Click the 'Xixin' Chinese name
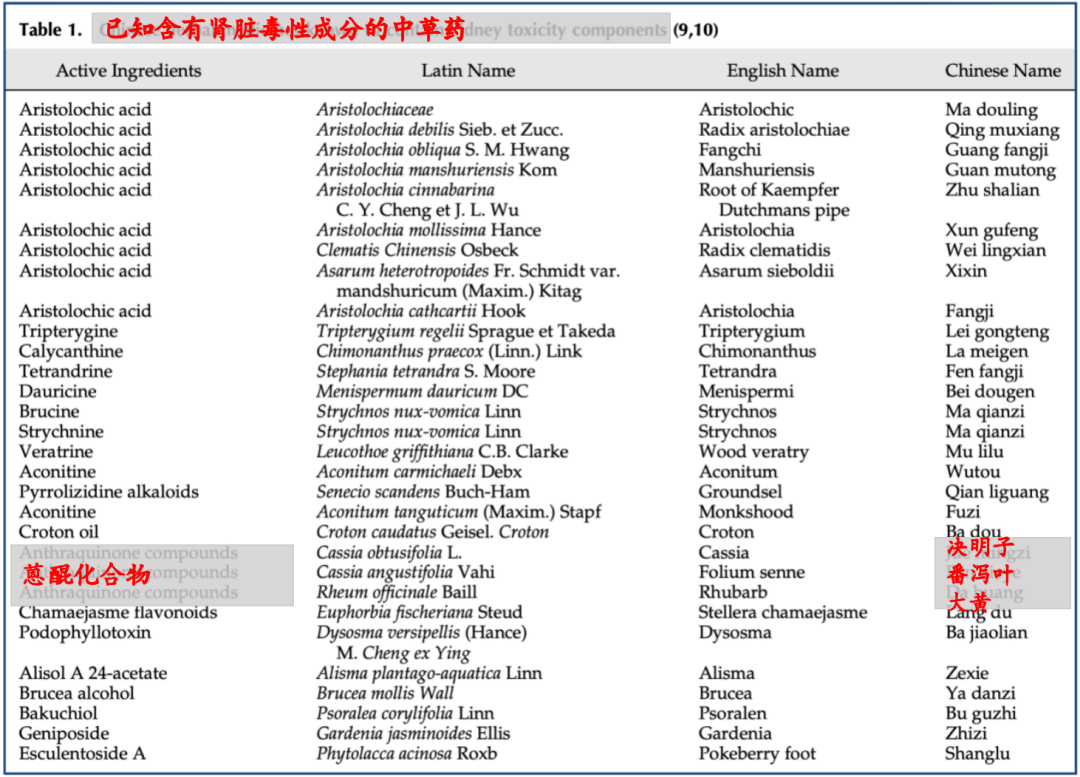Screen dimensions: 1080x777 [966, 271]
